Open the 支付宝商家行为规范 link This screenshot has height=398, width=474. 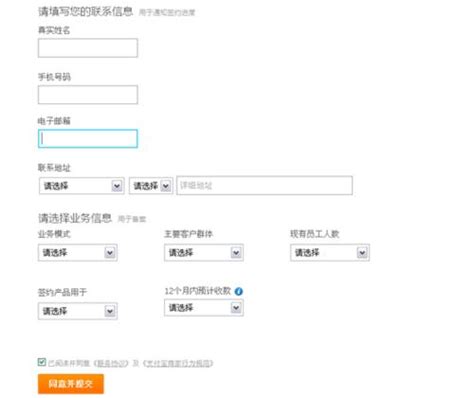tap(178, 363)
